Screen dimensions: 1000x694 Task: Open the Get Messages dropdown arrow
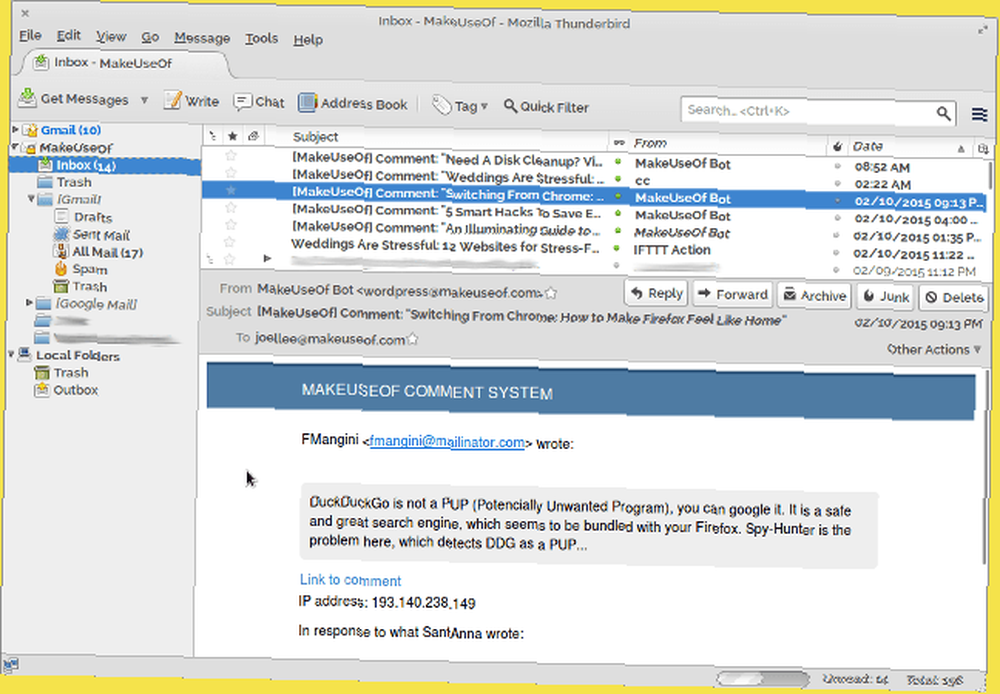(x=144, y=100)
